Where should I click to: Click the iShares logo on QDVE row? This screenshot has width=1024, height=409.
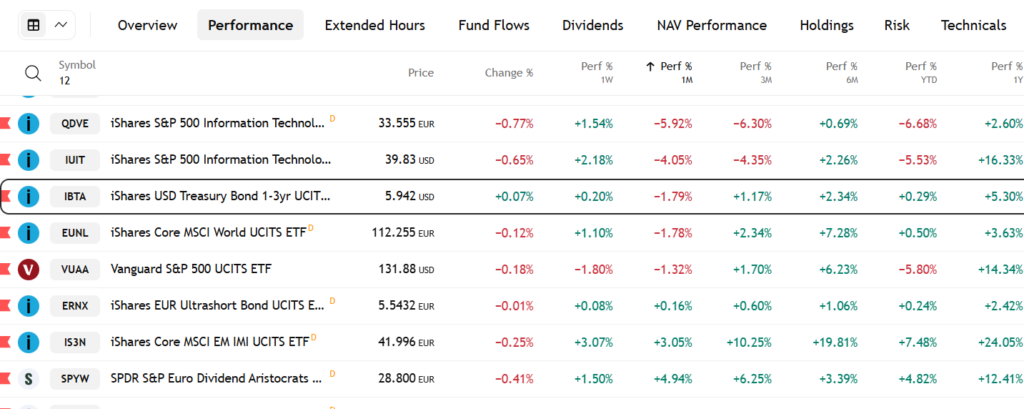[x=30, y=124]
